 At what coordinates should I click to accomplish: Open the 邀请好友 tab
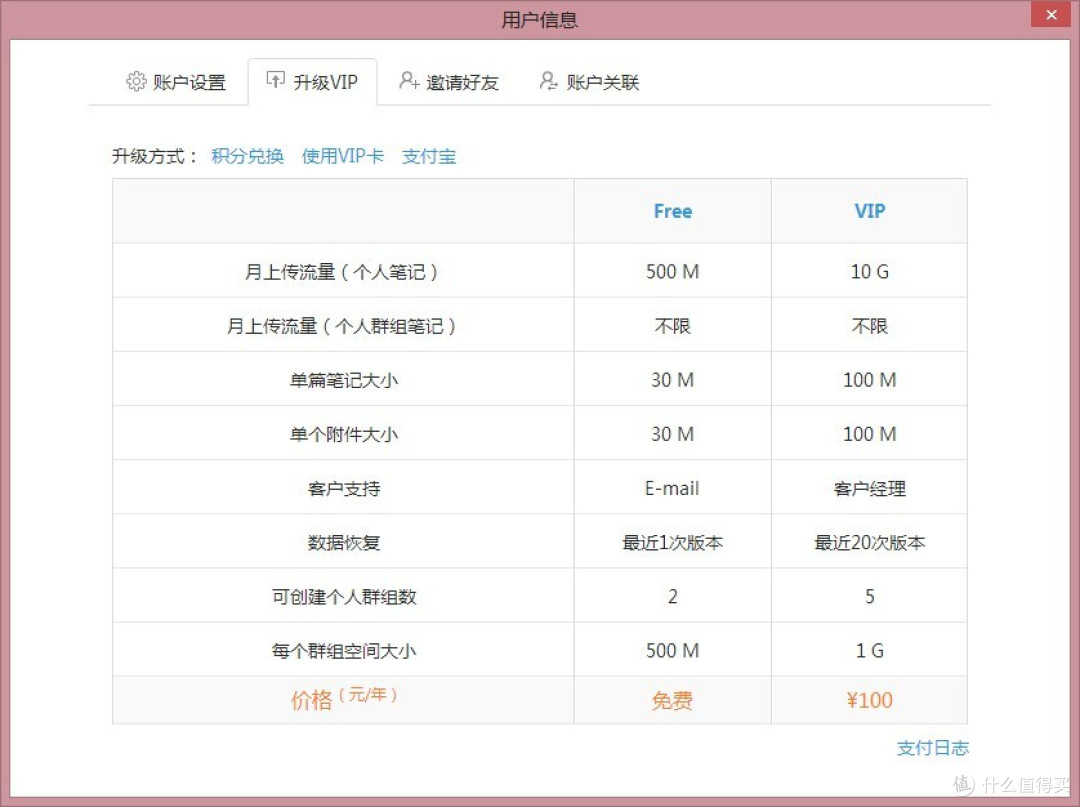[x=449, y=82]
